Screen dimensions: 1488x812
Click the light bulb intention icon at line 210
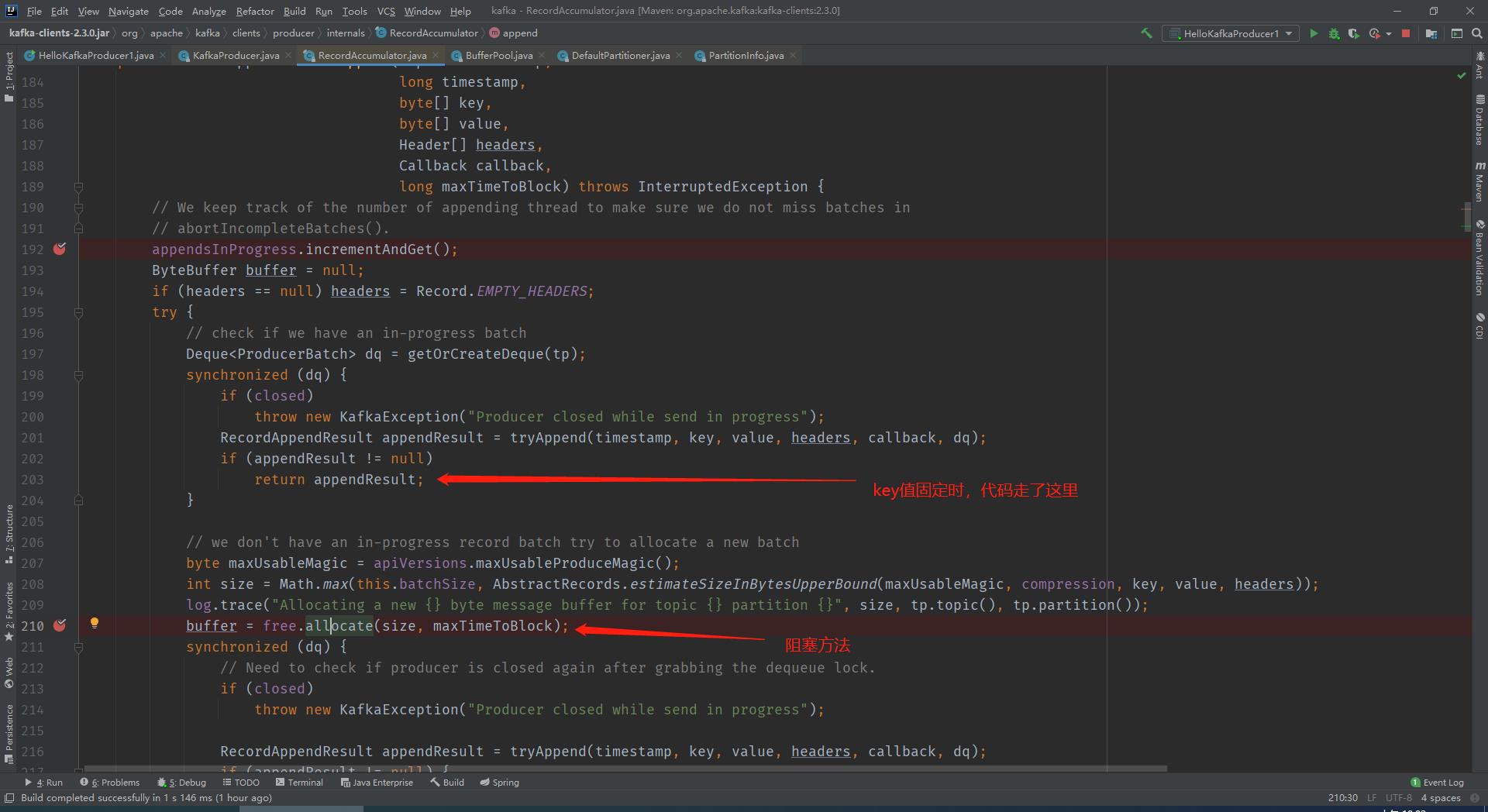pos(94,623)
